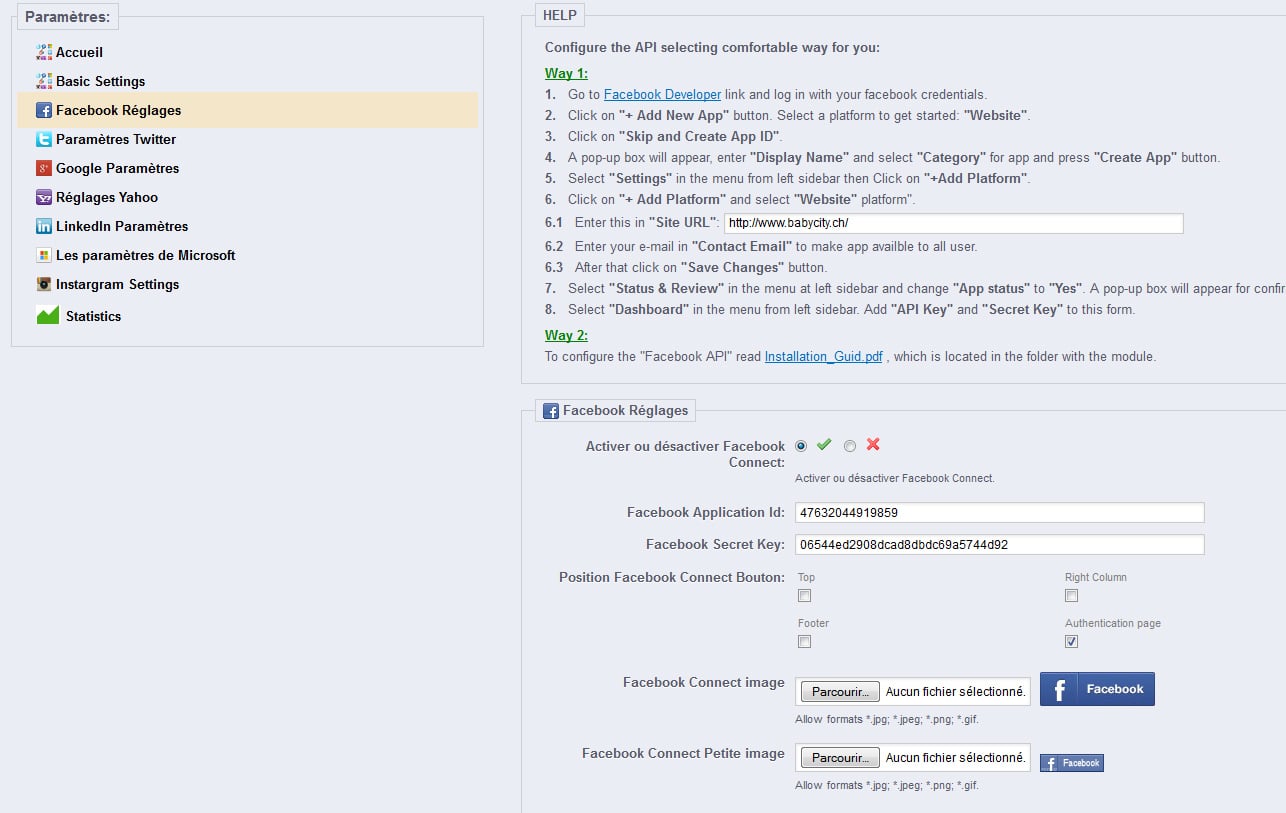Open LinkedIn Paramètres menu item
Viewport: 1286px width, 813px height.
click(x=122, y=226)
